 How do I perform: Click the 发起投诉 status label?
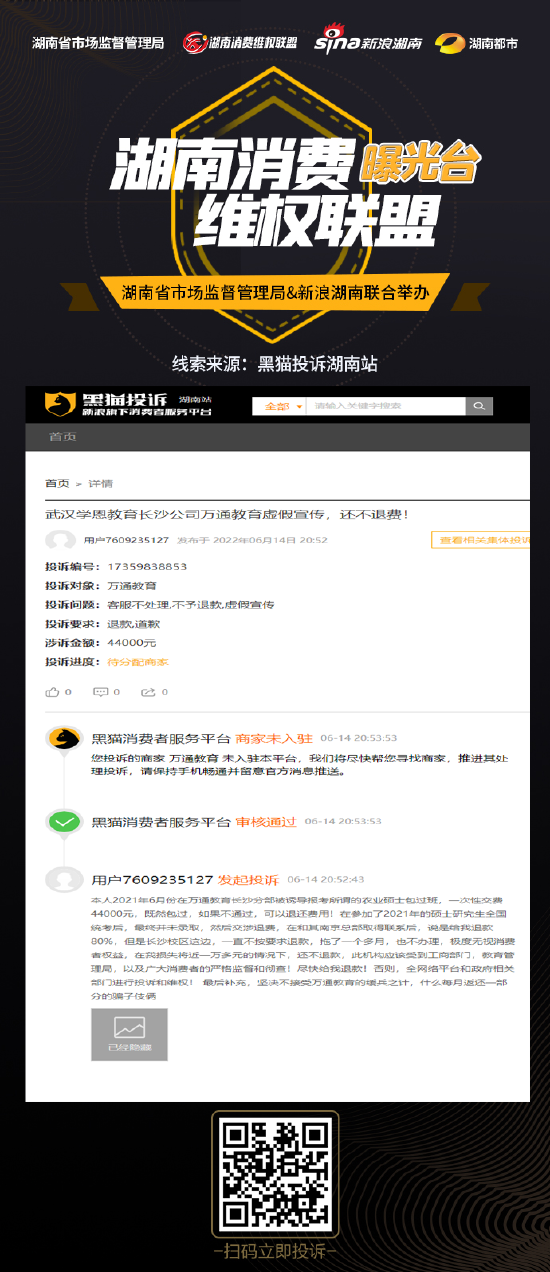248,880
